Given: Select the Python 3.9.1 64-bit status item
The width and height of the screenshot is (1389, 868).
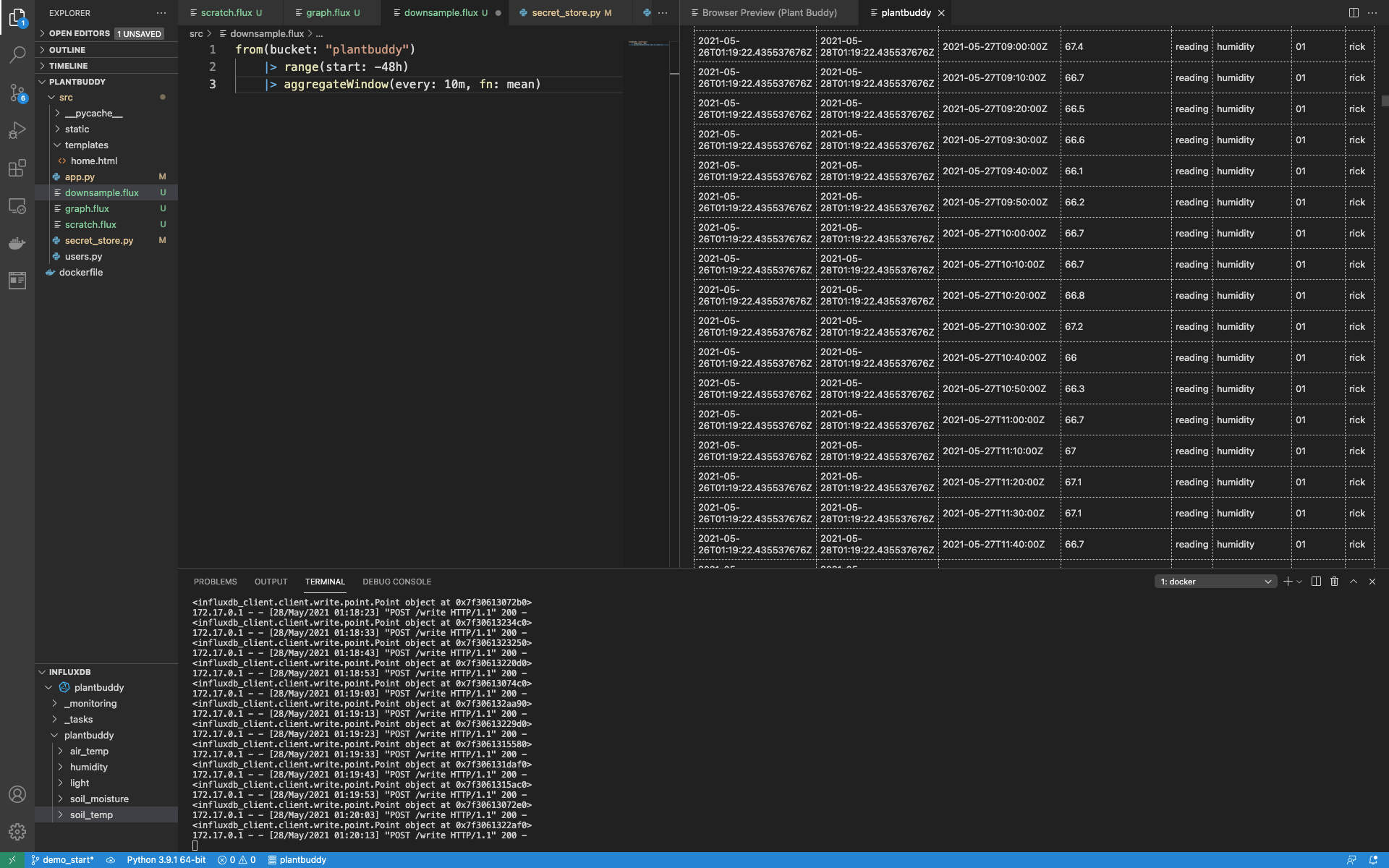Looking at the screenshot, I should [x=166, y=860].
